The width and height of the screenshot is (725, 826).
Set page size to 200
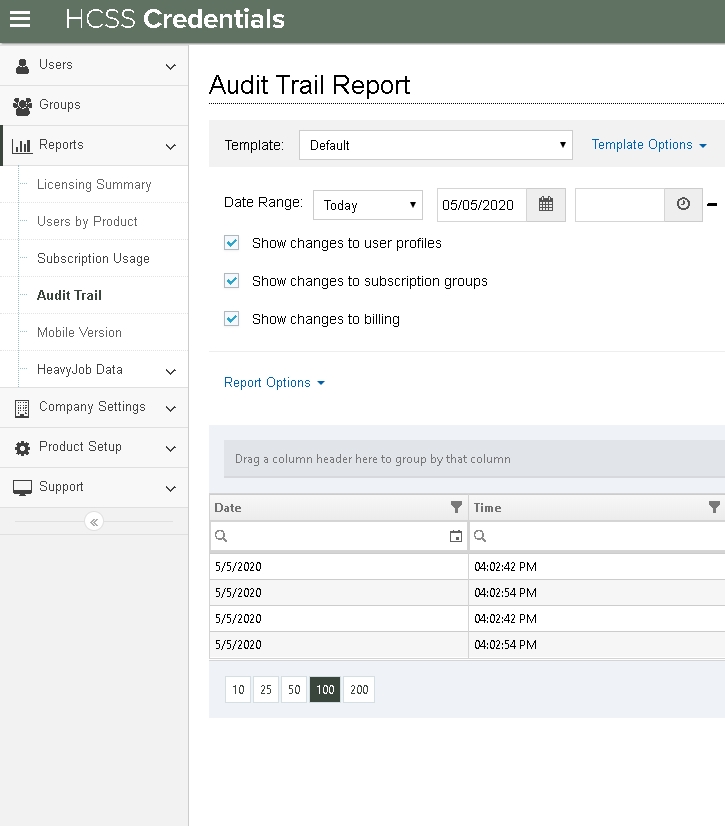(359, 690)
